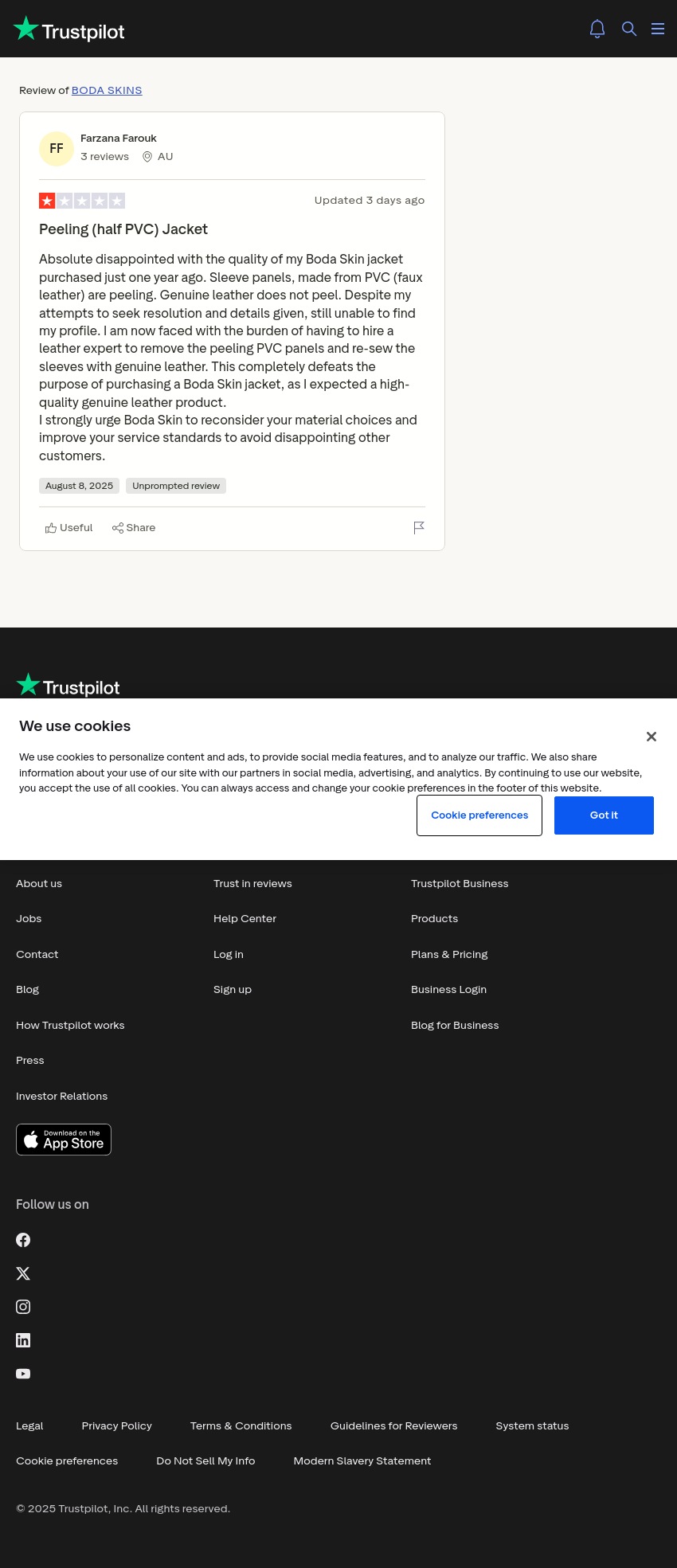Open Privacy Policy link
Viewport: 677px width, 1568px height.
(116, 1426)
